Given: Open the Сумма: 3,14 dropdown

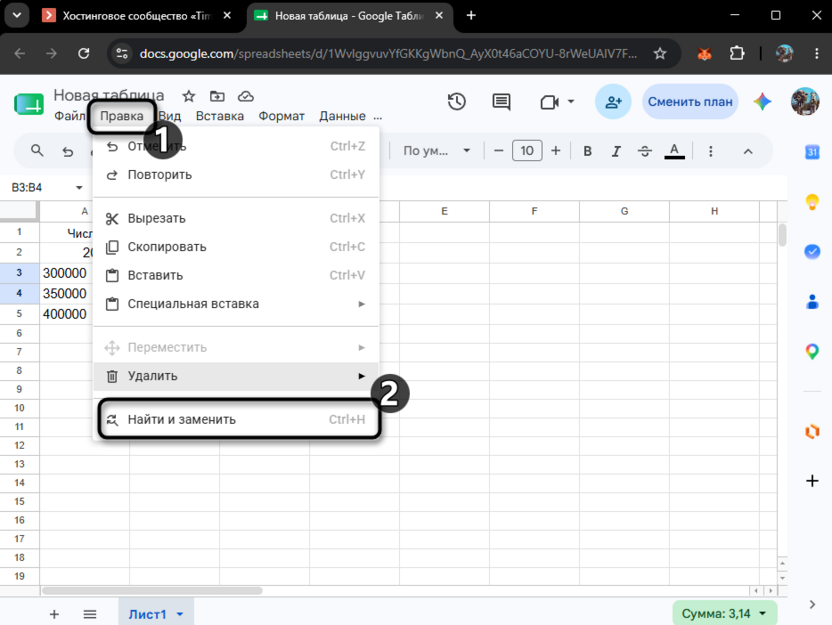Looking at the screenshot, I should click(724, 613).
